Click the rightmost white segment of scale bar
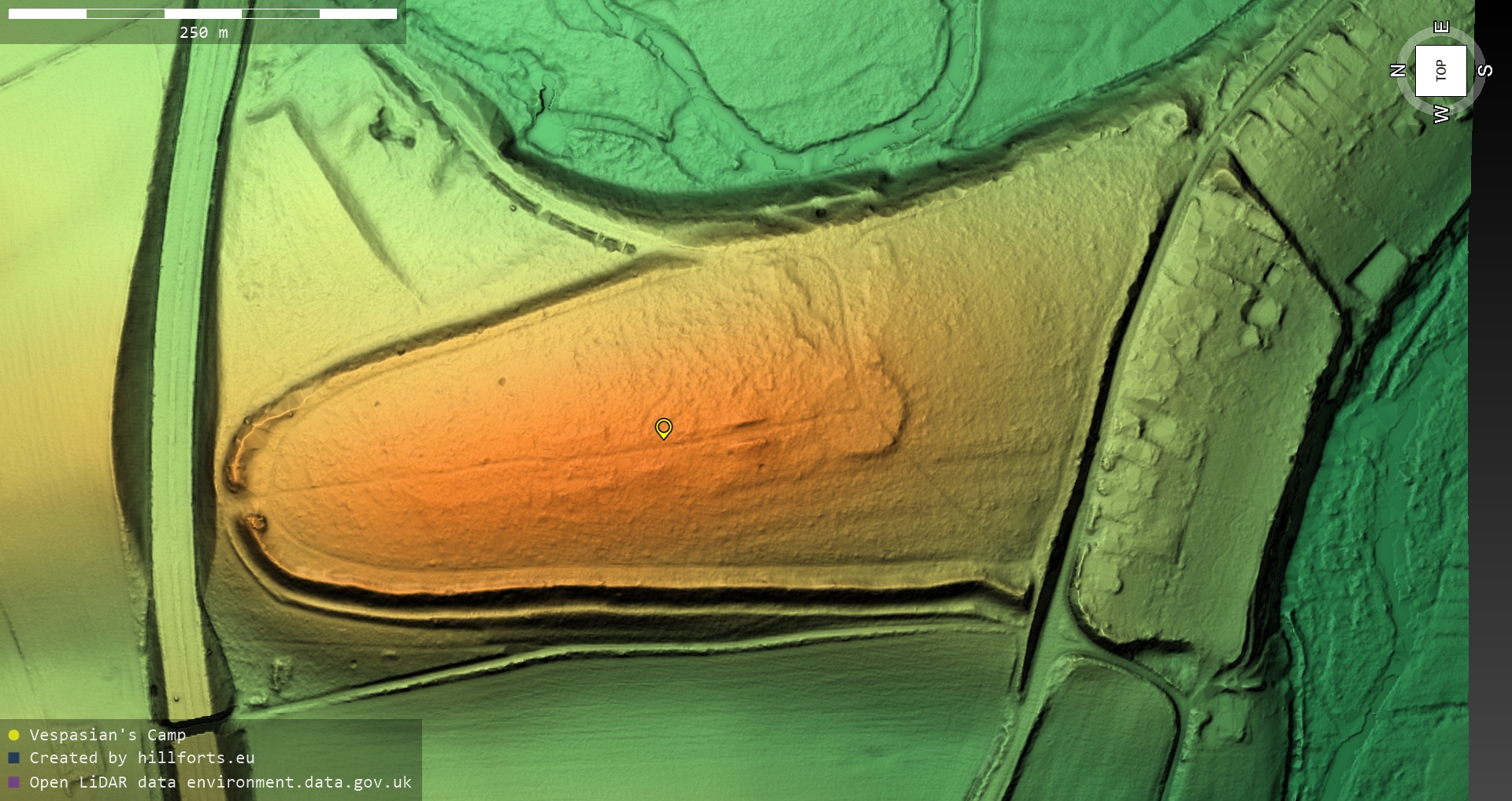 tap(358, 13)
